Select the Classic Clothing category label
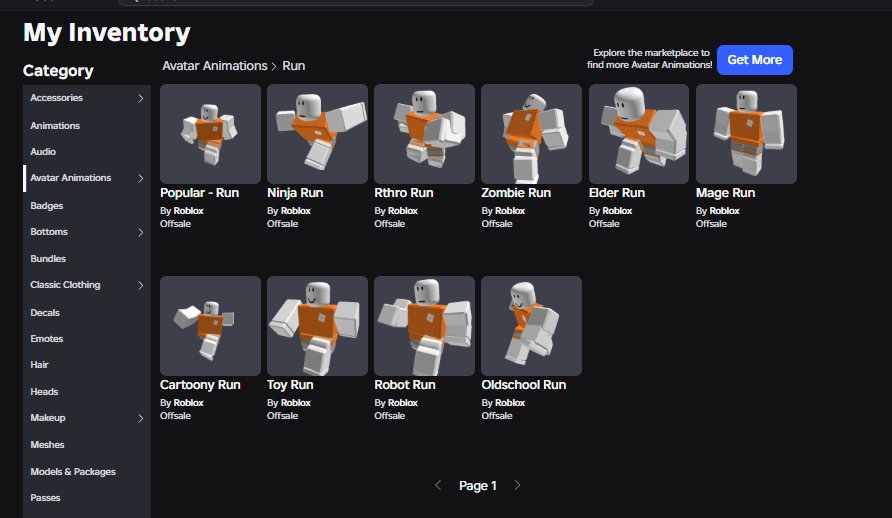 (x=65, y=284)
